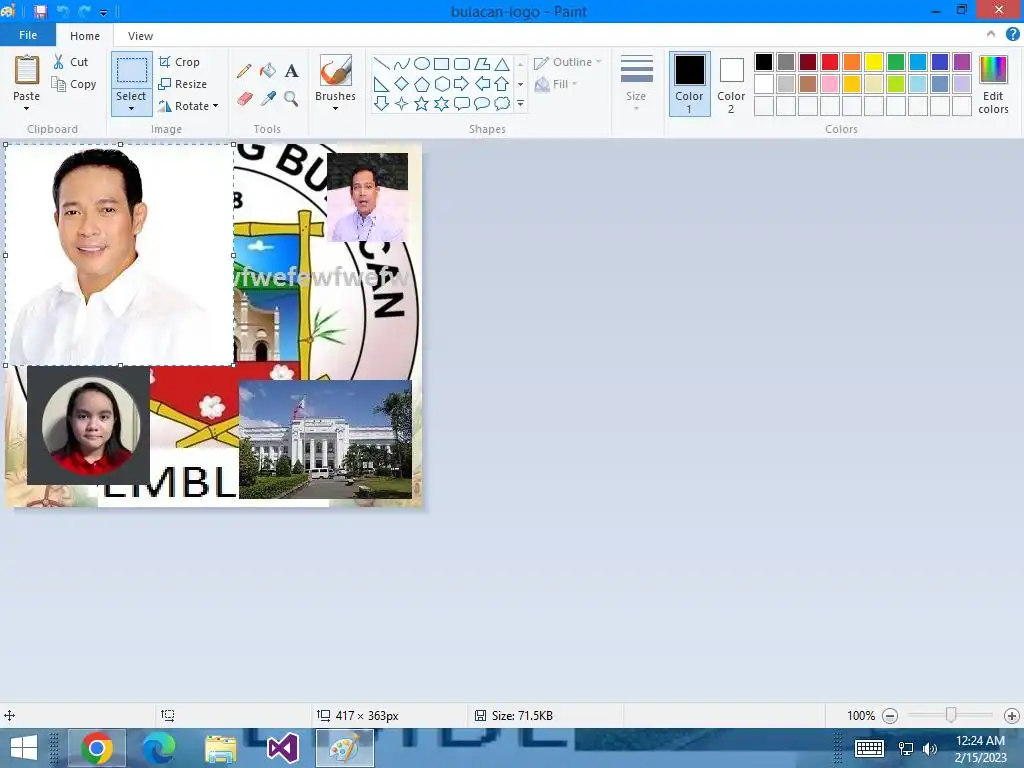Open Visual Studio from the taskbar
The width and height of the screenshot is (1024, 768).
[283, 748]
